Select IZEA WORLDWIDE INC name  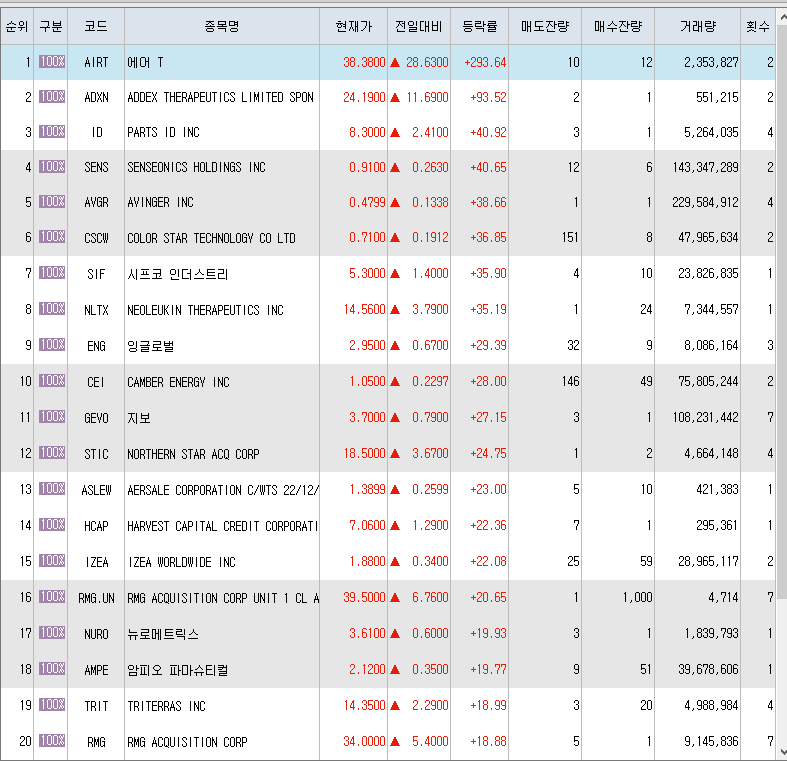pyautogui.click(x=182, y=562)
